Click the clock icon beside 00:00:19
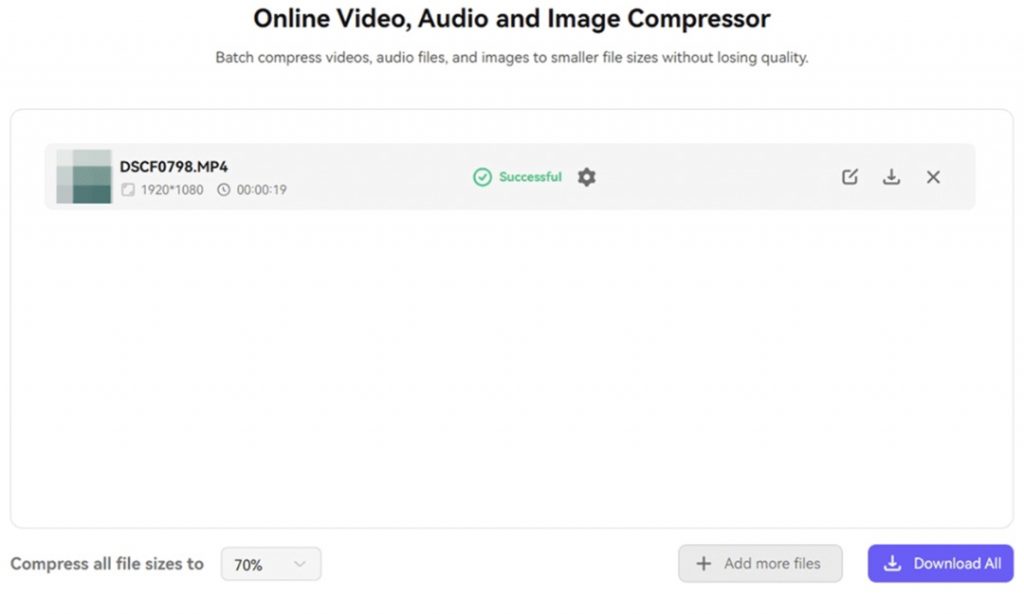Screen dimensions: 1024x614 pos(224,190)
